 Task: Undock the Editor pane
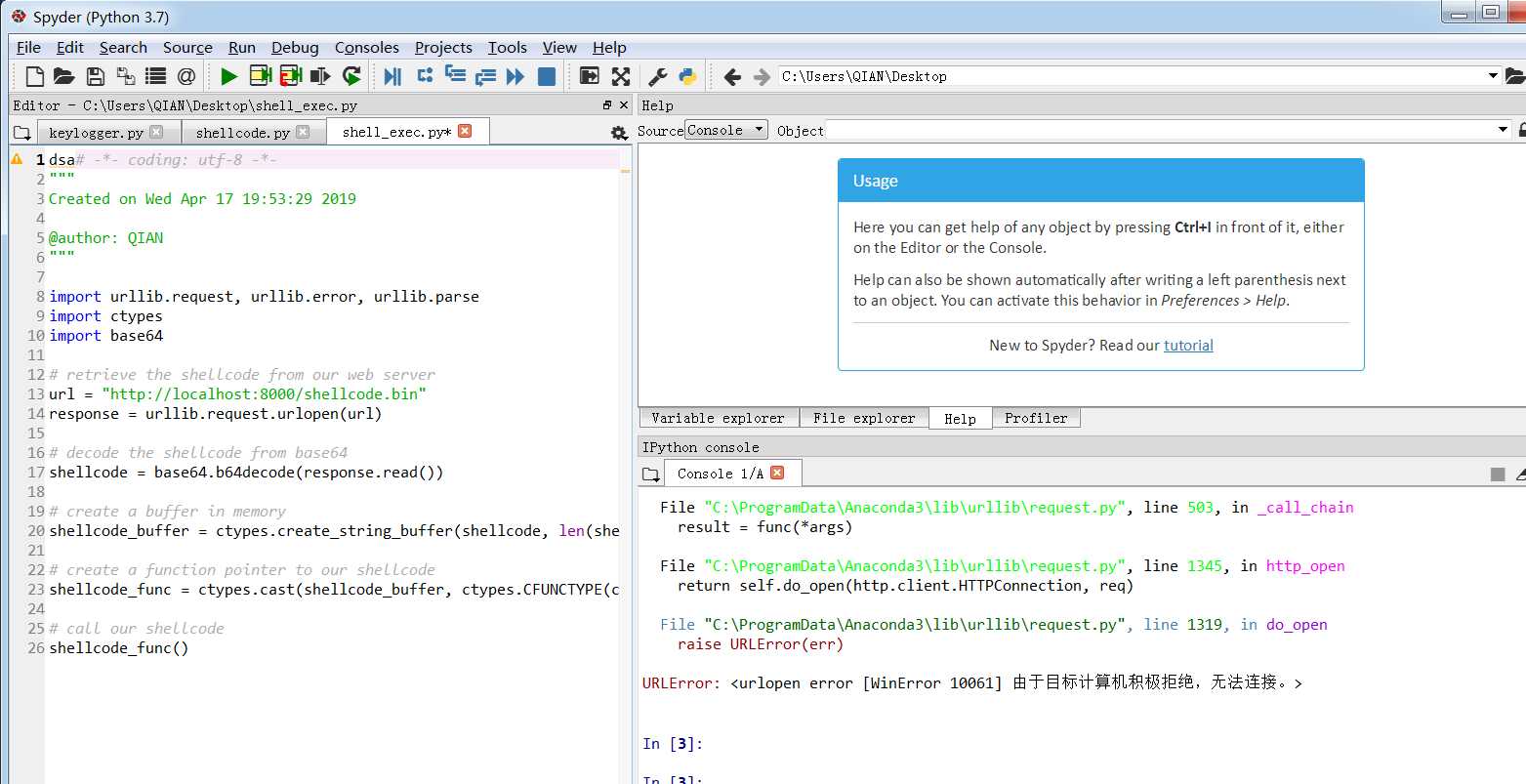607,104
